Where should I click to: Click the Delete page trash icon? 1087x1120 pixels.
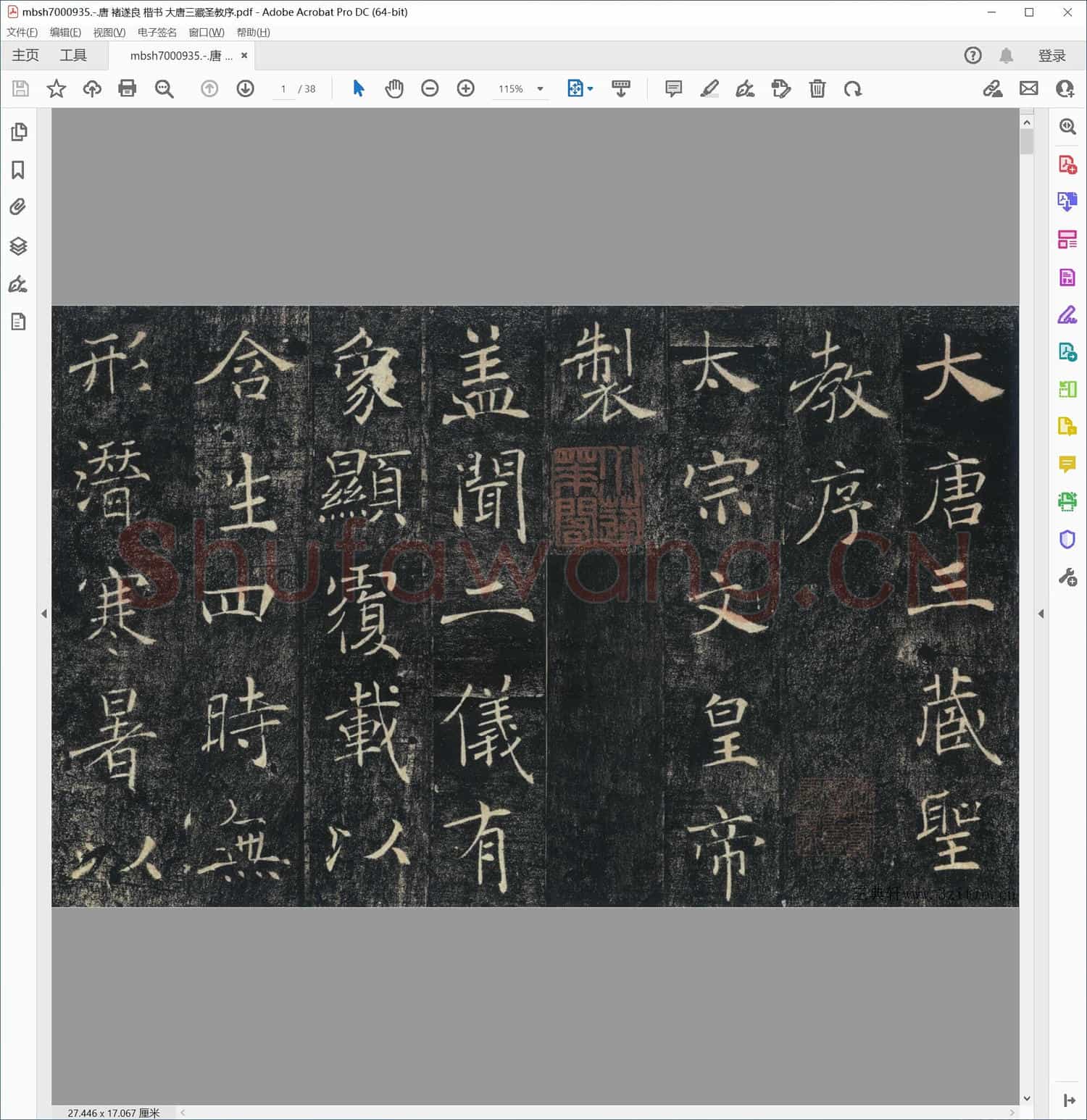click(817, 88)
